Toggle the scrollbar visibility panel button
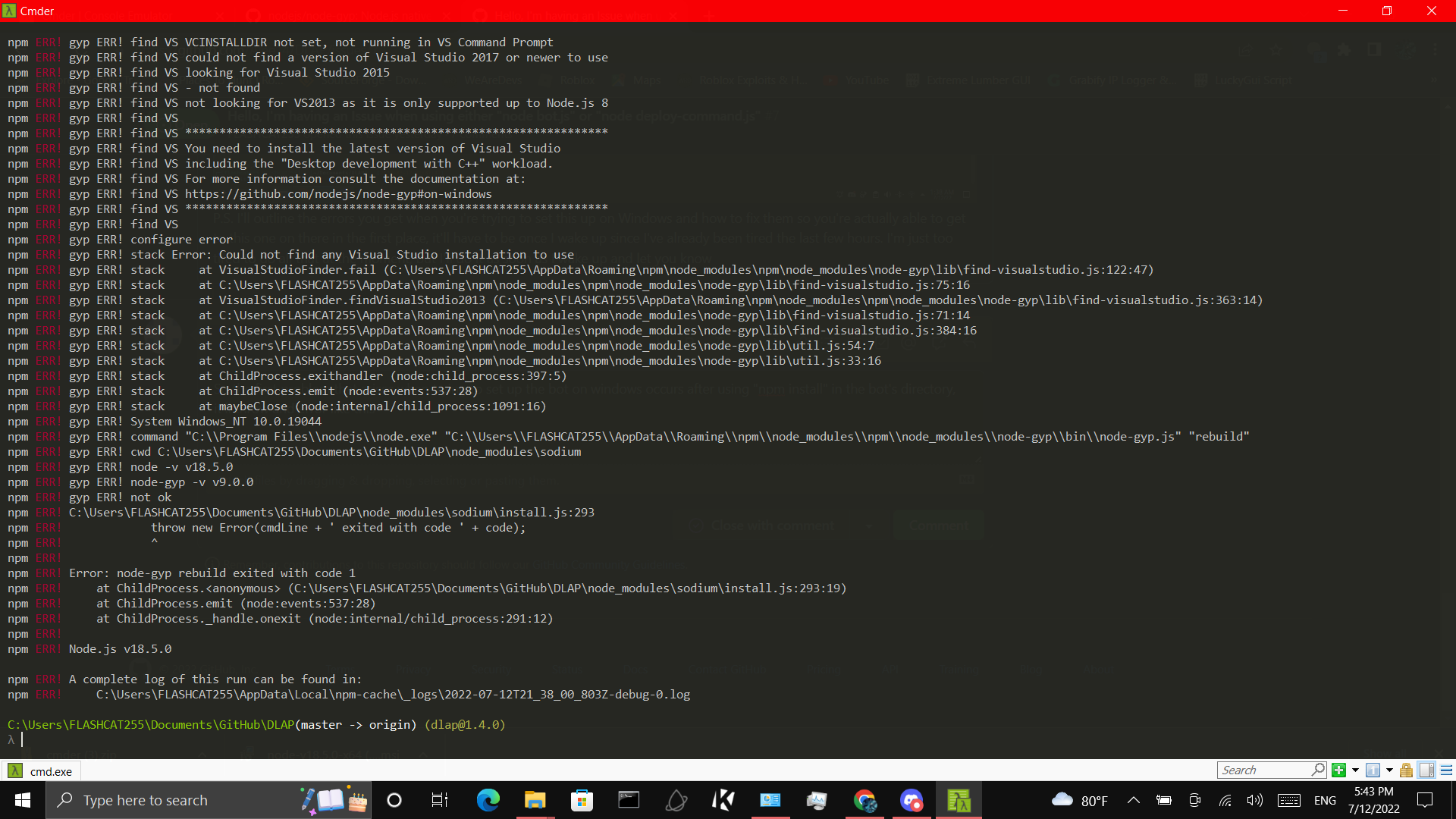This screenshot has height=819, width=1456. click(1426, 770)
